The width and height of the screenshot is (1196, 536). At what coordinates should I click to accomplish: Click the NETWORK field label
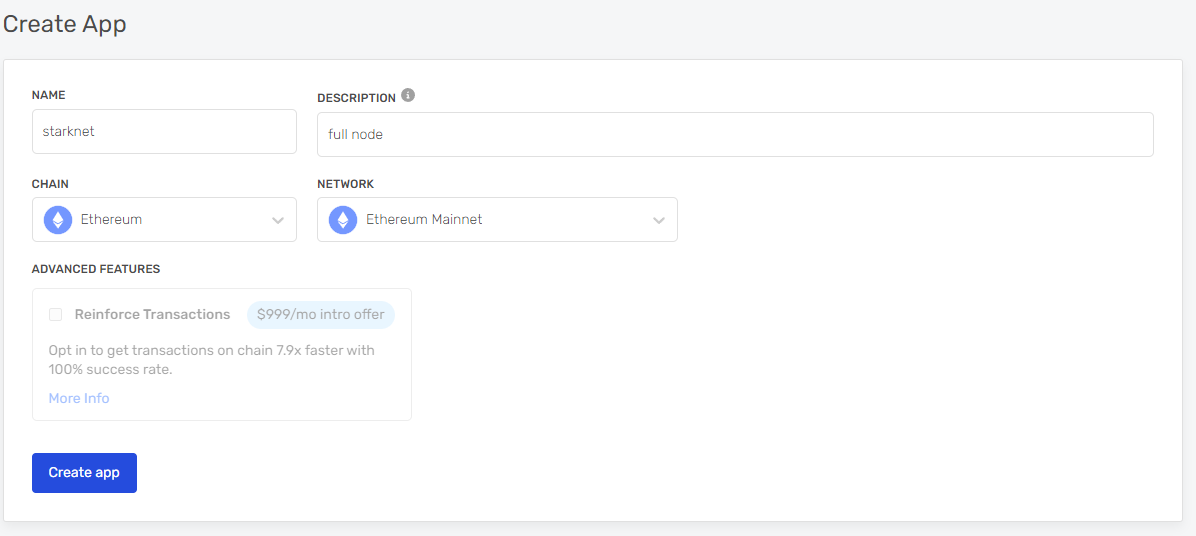click(346, 185)
